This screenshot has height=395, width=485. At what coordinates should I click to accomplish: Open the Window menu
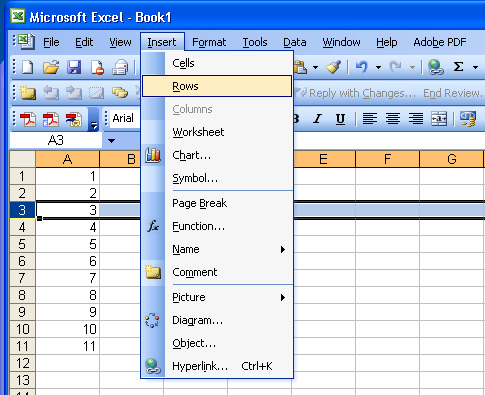tap(341, 42)
